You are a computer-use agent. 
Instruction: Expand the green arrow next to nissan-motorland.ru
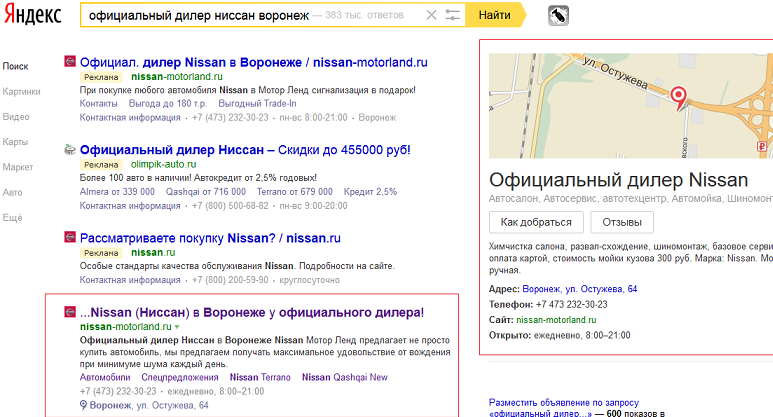click(x=176, y=327)
